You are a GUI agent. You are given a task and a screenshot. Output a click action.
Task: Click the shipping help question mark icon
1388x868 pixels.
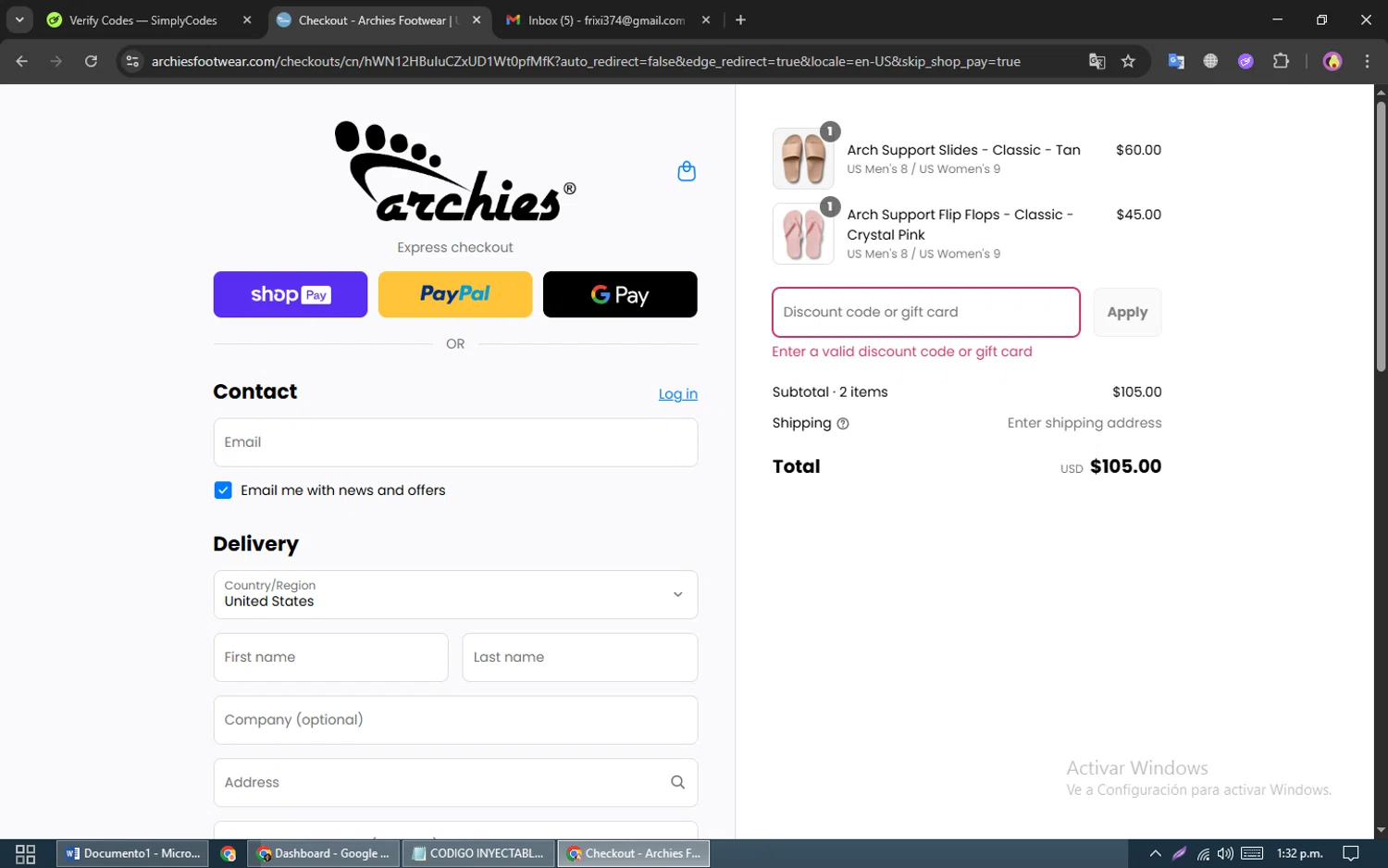point(843,424)
